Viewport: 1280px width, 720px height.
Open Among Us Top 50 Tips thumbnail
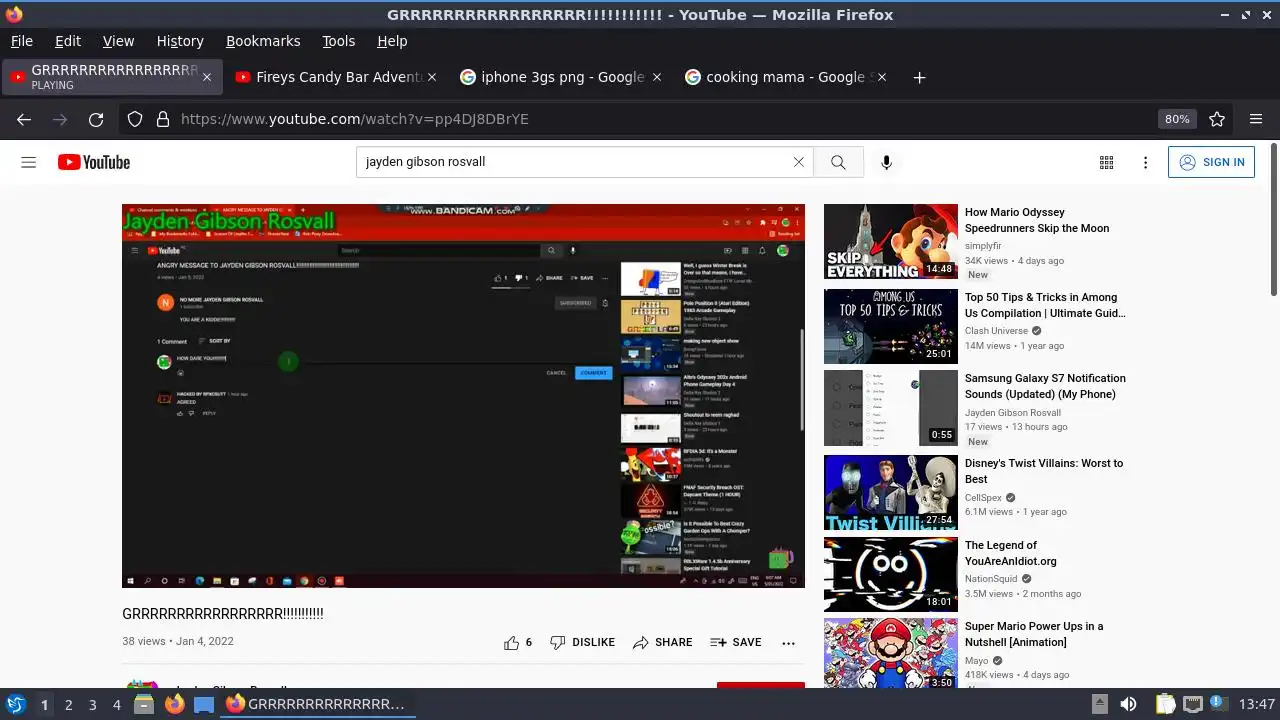891,327
